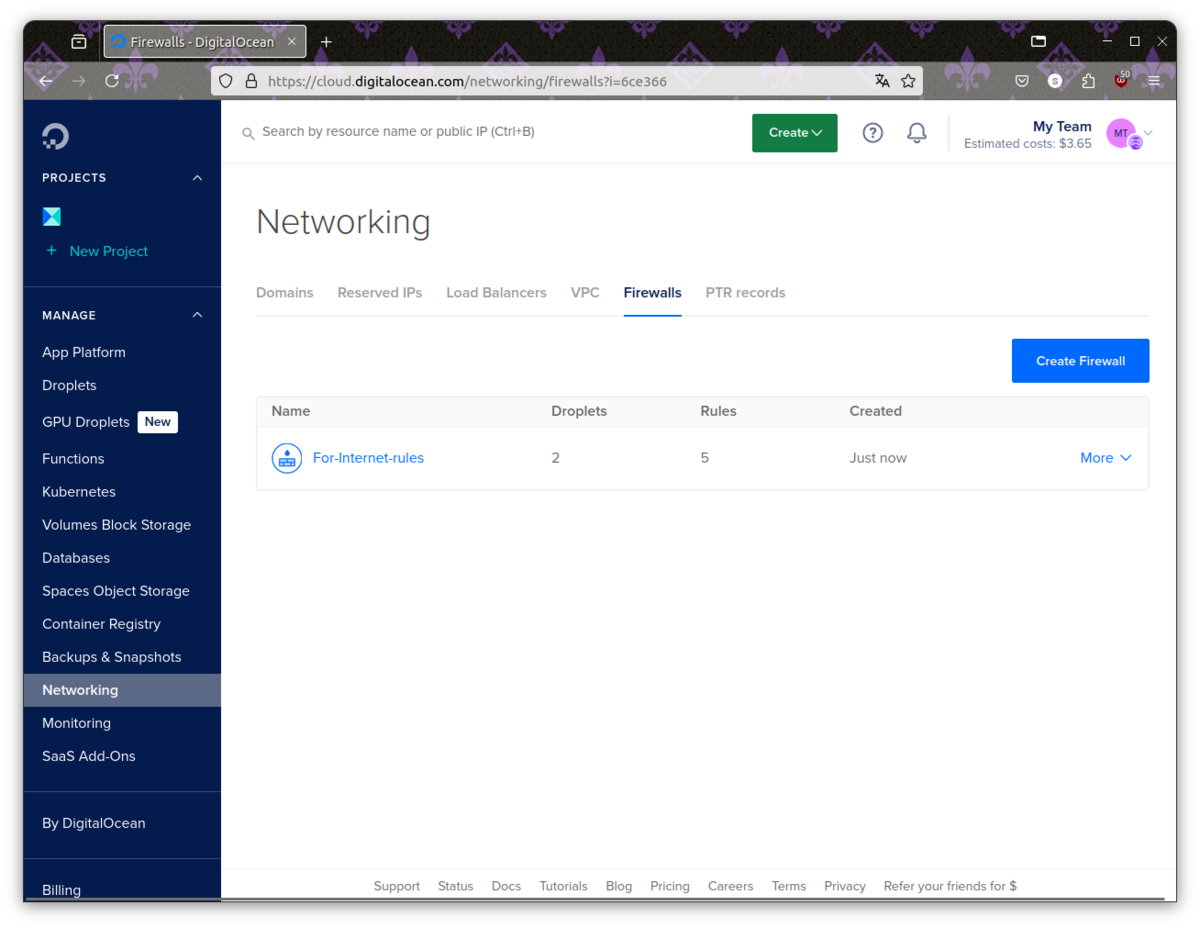The width and height of the screenshot is (1200, 928).
Task: Open the Pocket save icon in toolbar
Action: 1022,81
